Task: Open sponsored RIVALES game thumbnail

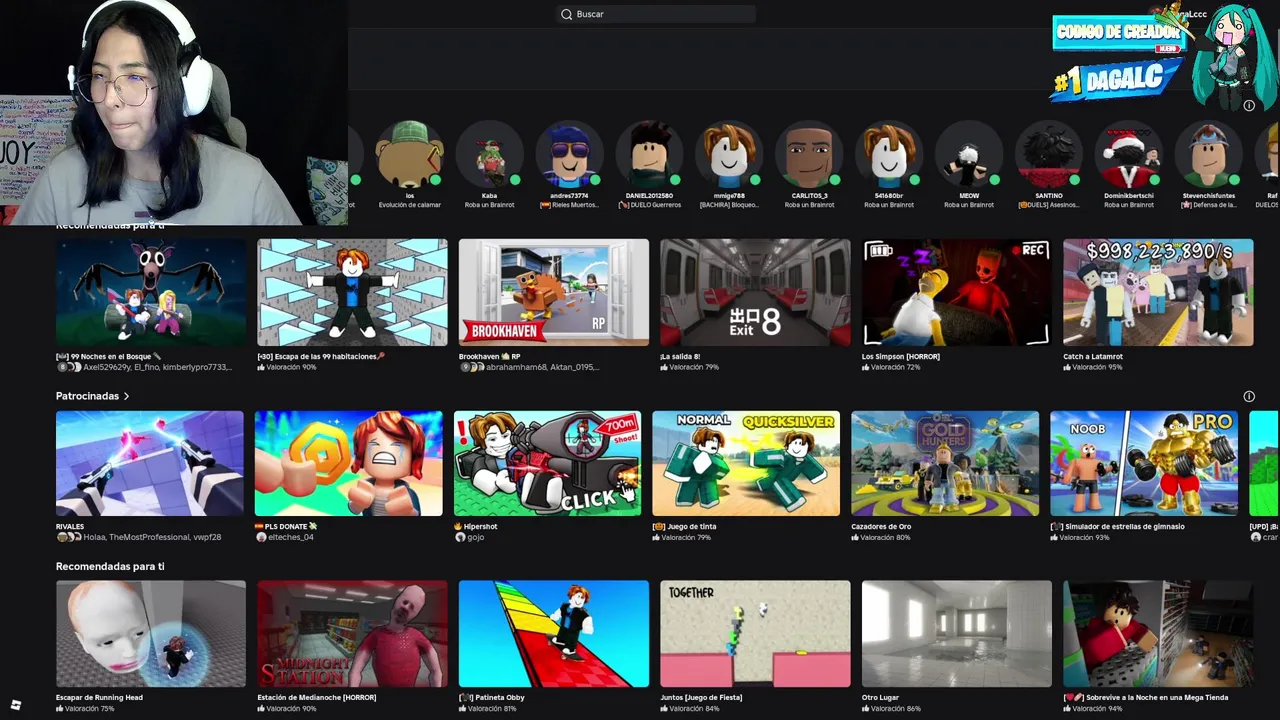Action: pyautogui.click(x=149, y=463)
